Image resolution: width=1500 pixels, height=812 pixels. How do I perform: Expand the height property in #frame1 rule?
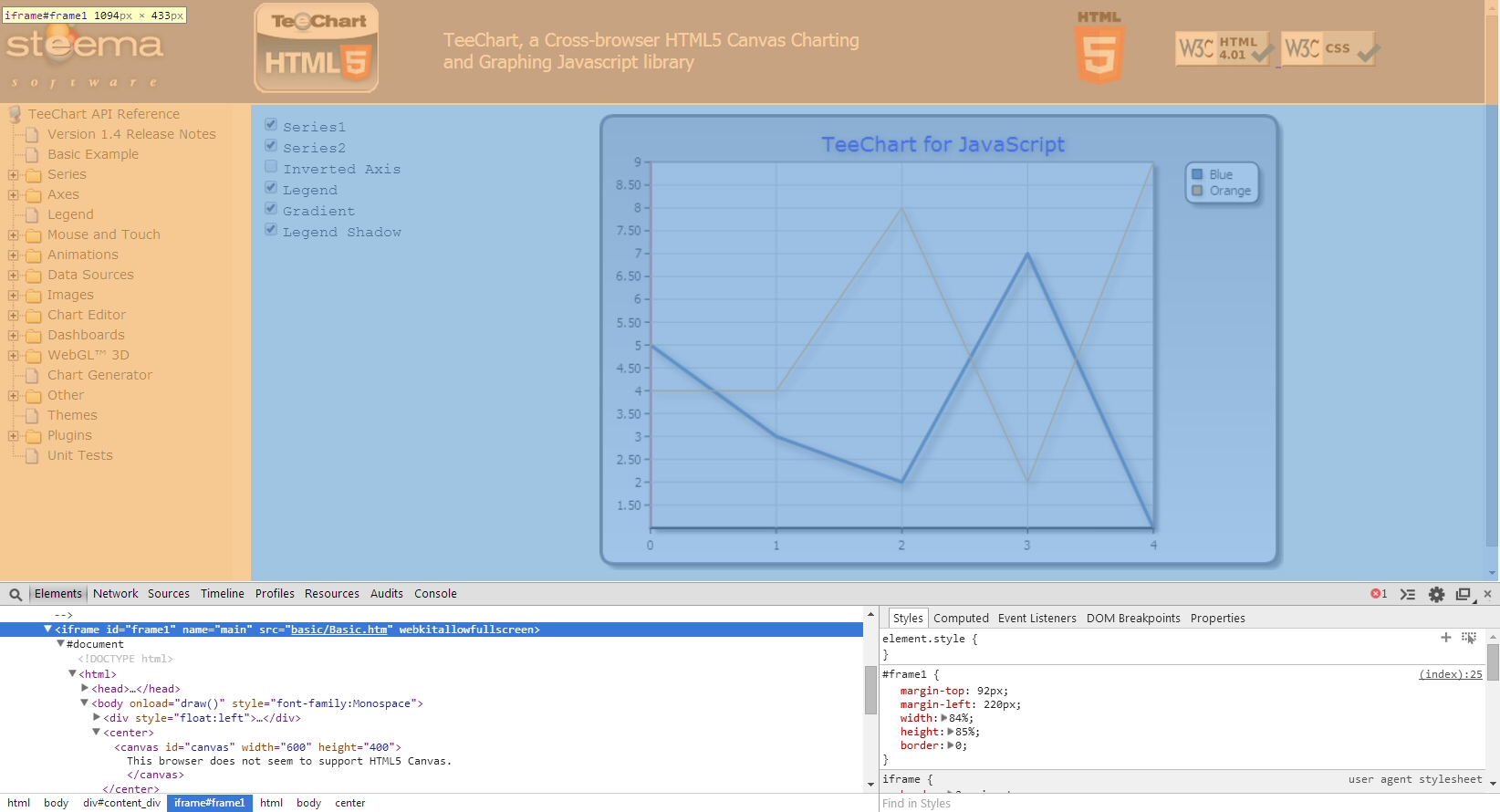[951, 732]
